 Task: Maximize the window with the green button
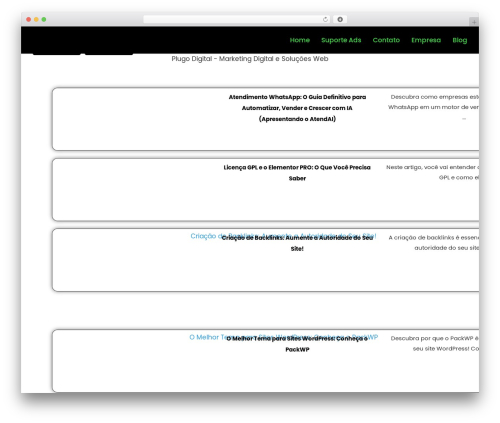tap(44, 19)
